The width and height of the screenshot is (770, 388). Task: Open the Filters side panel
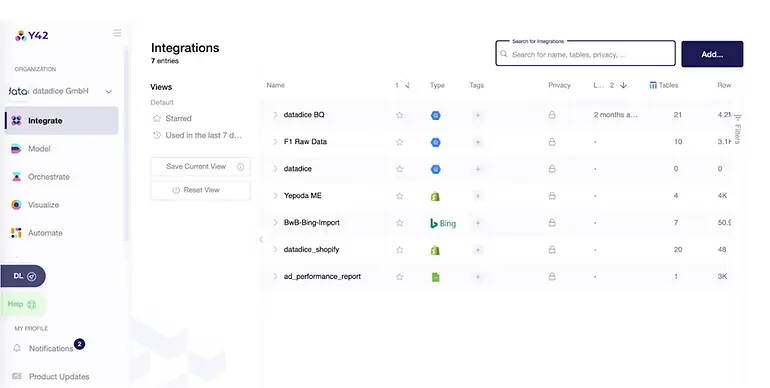click(738, 129)
